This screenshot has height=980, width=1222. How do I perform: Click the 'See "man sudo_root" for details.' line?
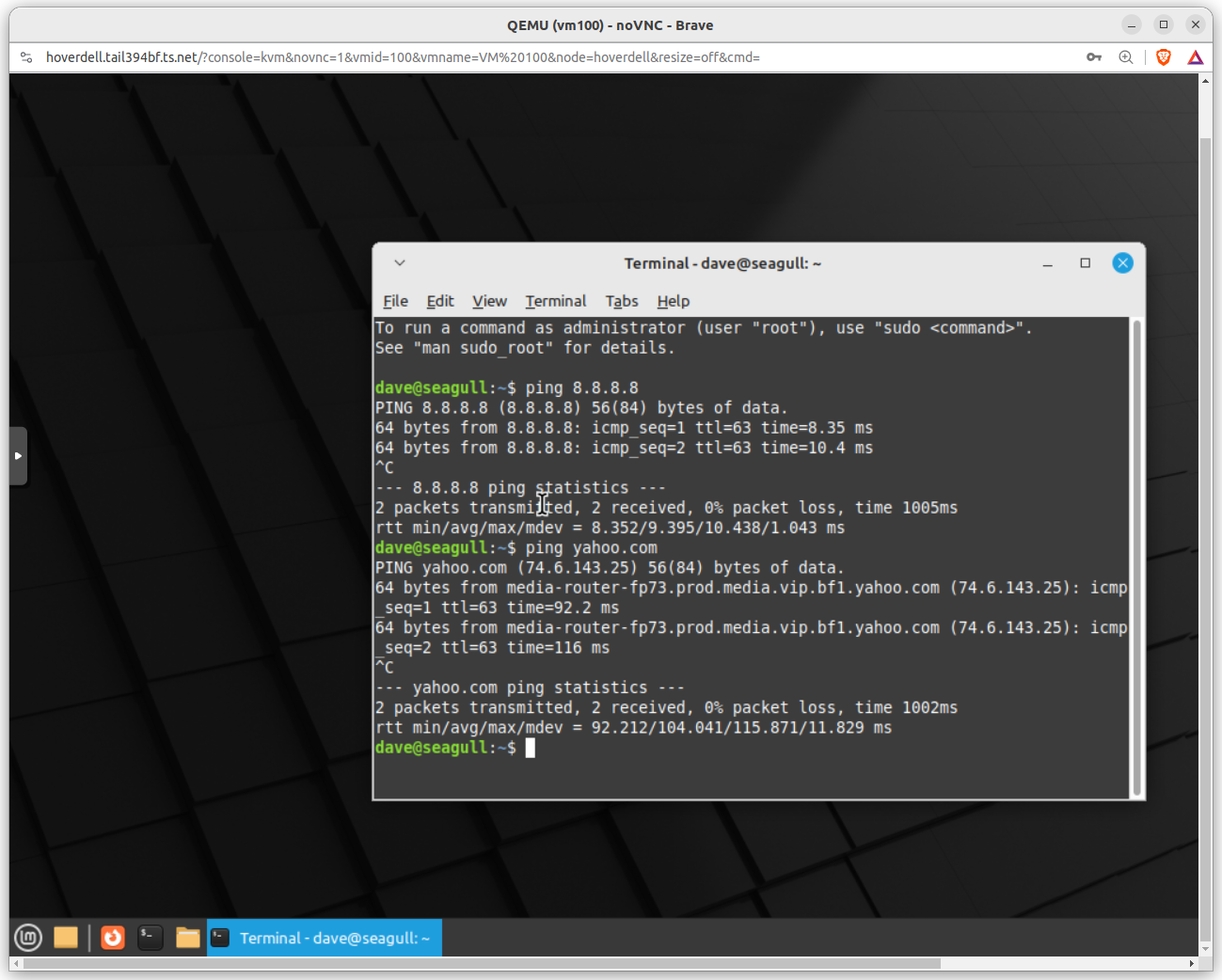click(525, 348)
